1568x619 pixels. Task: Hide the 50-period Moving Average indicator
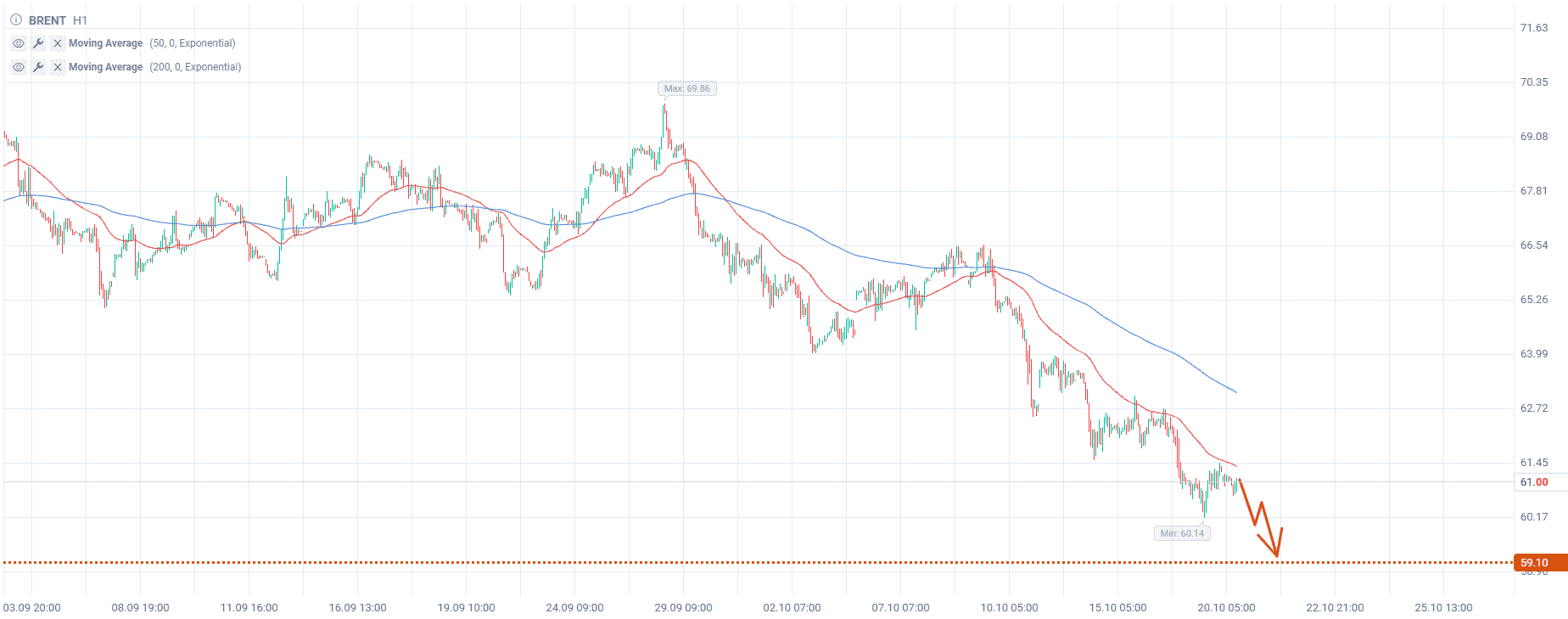pos(19,43)
